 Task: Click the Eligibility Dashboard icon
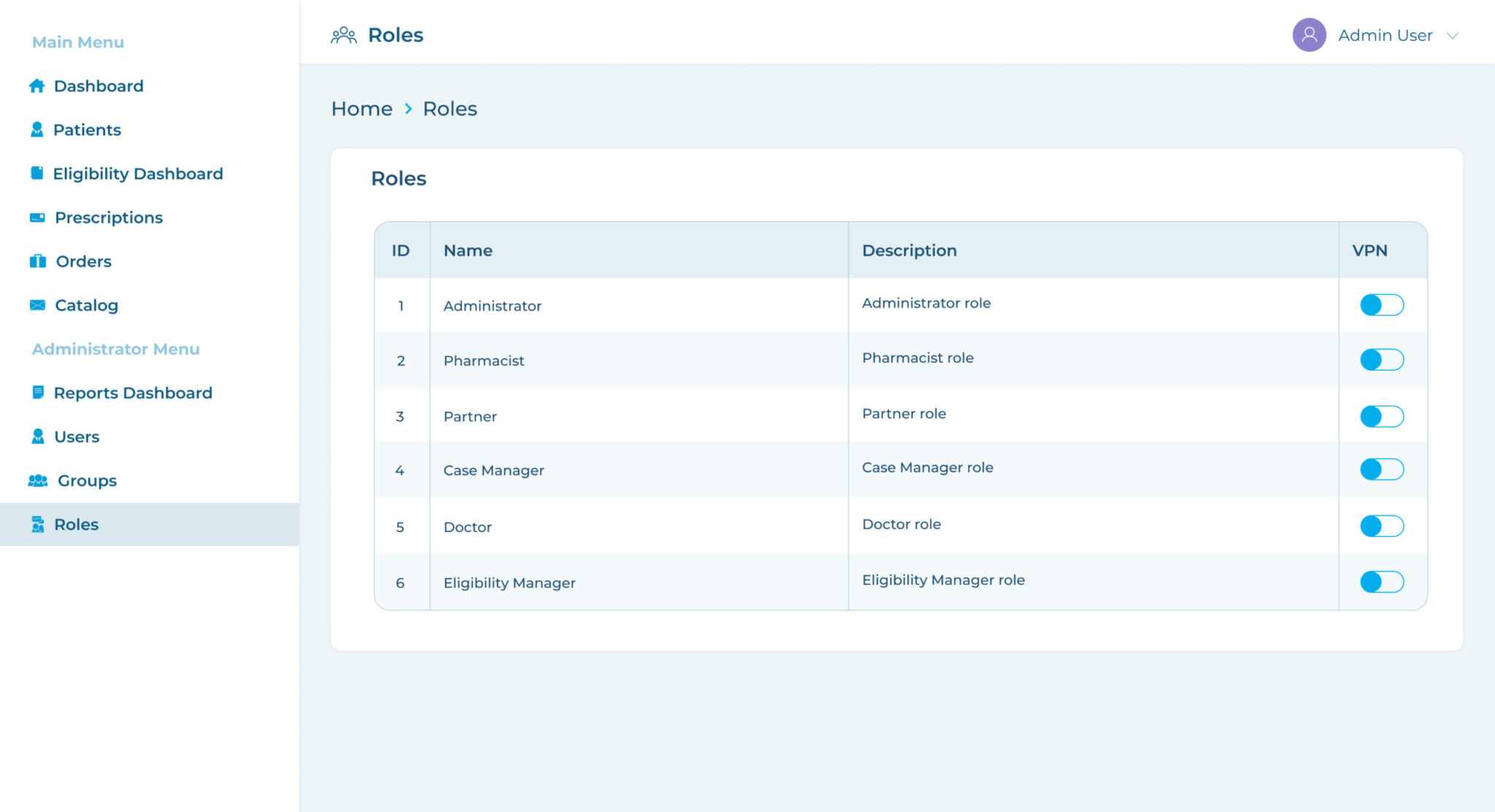[36, 173]
